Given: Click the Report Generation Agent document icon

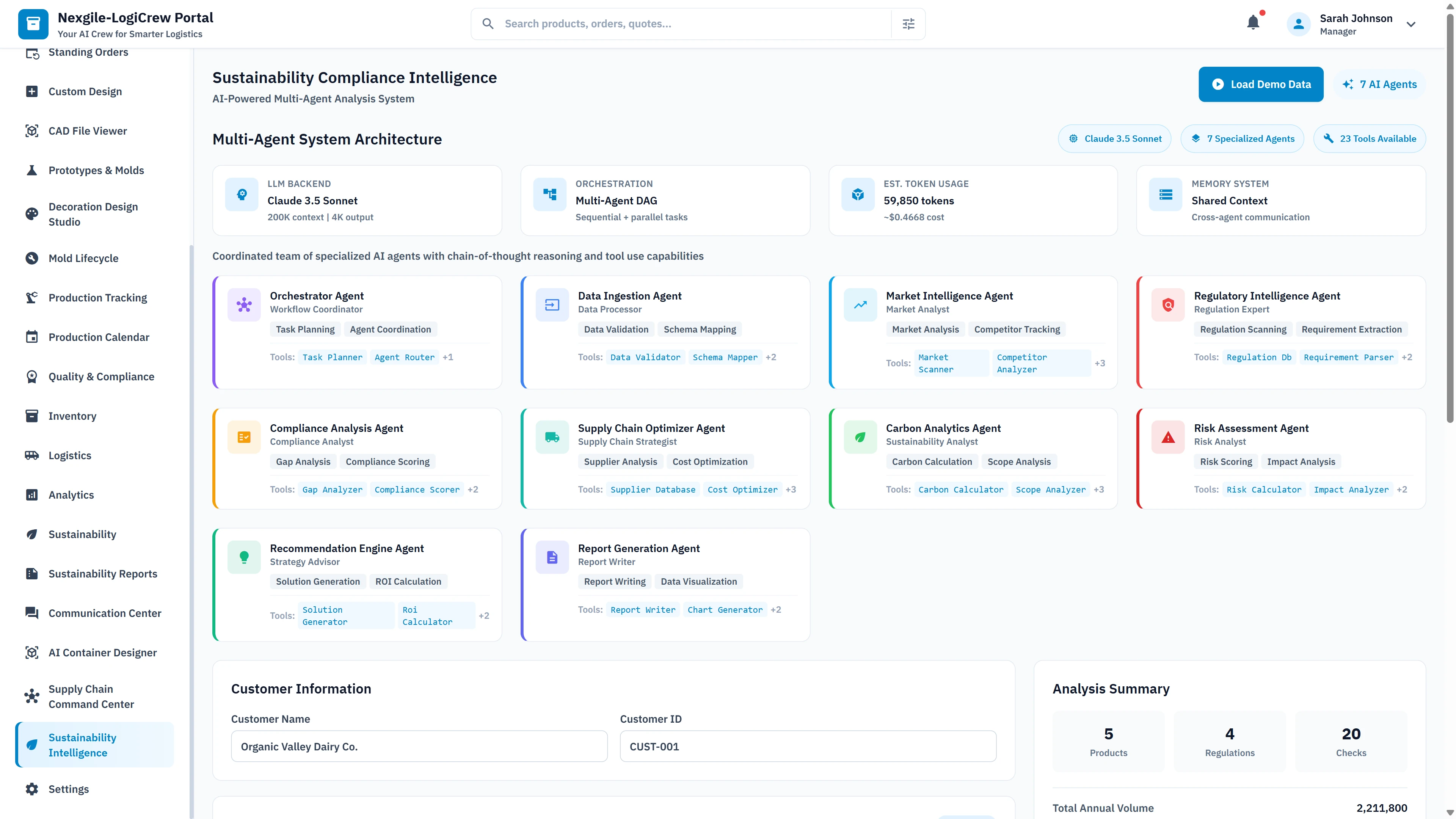Looking at the screenshot, I should tap(552, 557).
